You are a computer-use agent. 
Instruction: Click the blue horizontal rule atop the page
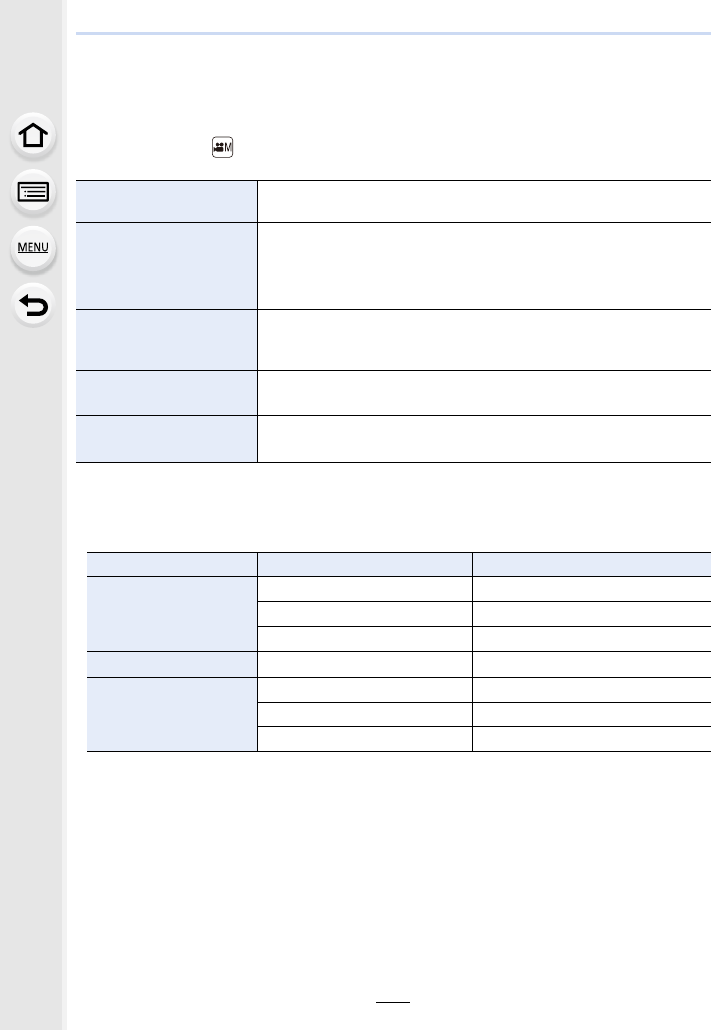click(393, 33)
